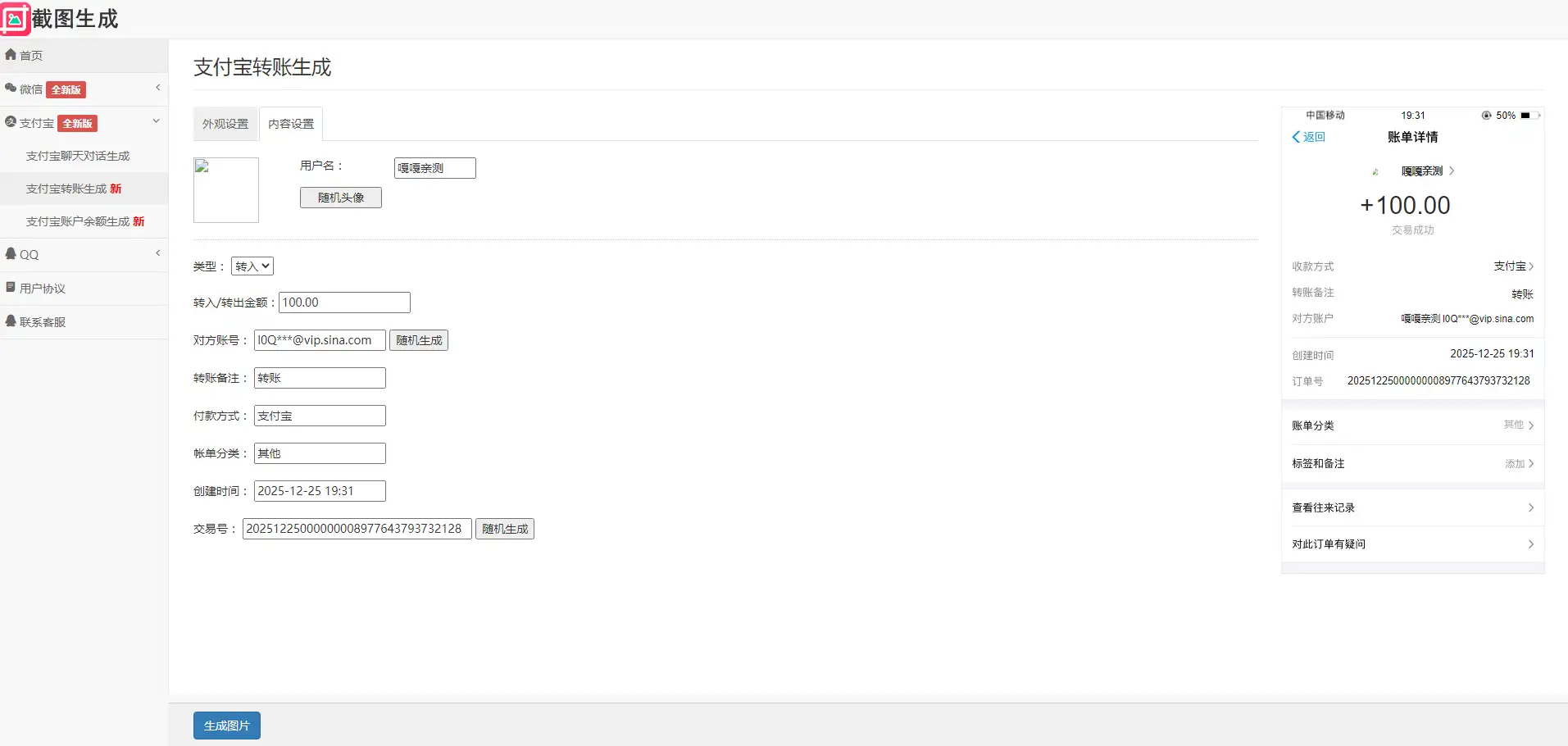Click the WeChat icon in sidebar
Image resolution: width=1568 pixels, height=746 pixels.
pyautogui.click(x=11, y=89)
